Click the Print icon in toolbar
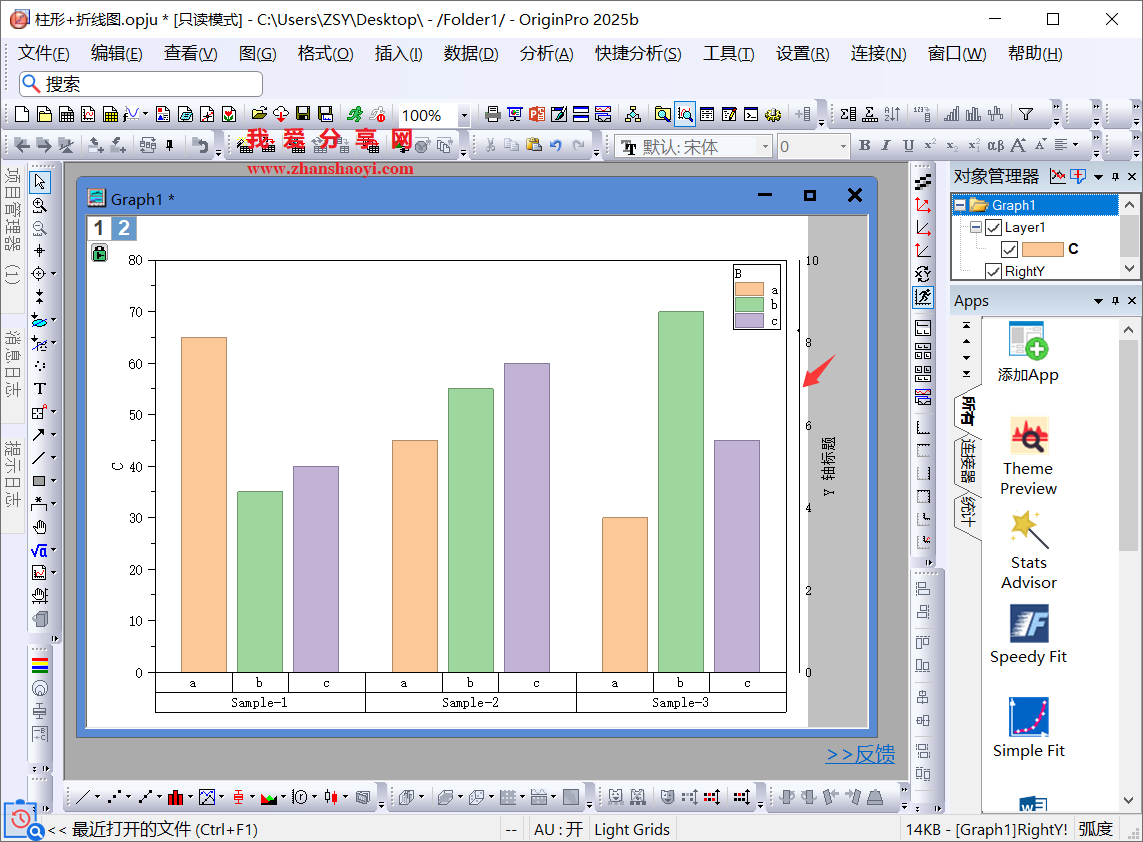Viewport: 1143px width, 842px height. [492, 114]
